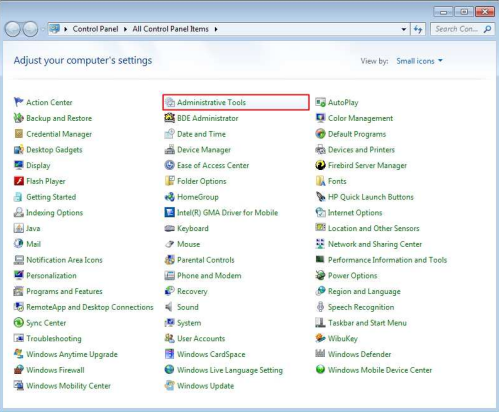Go back with the Back arrow button
Screen dimensions: 499x412
pyautogui.click(x=13, y=29)
